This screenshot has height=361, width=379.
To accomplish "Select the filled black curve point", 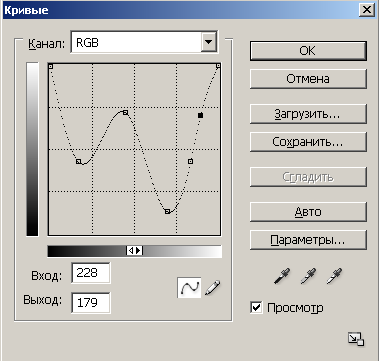I will pyautogui.click(x=200, y=115).
